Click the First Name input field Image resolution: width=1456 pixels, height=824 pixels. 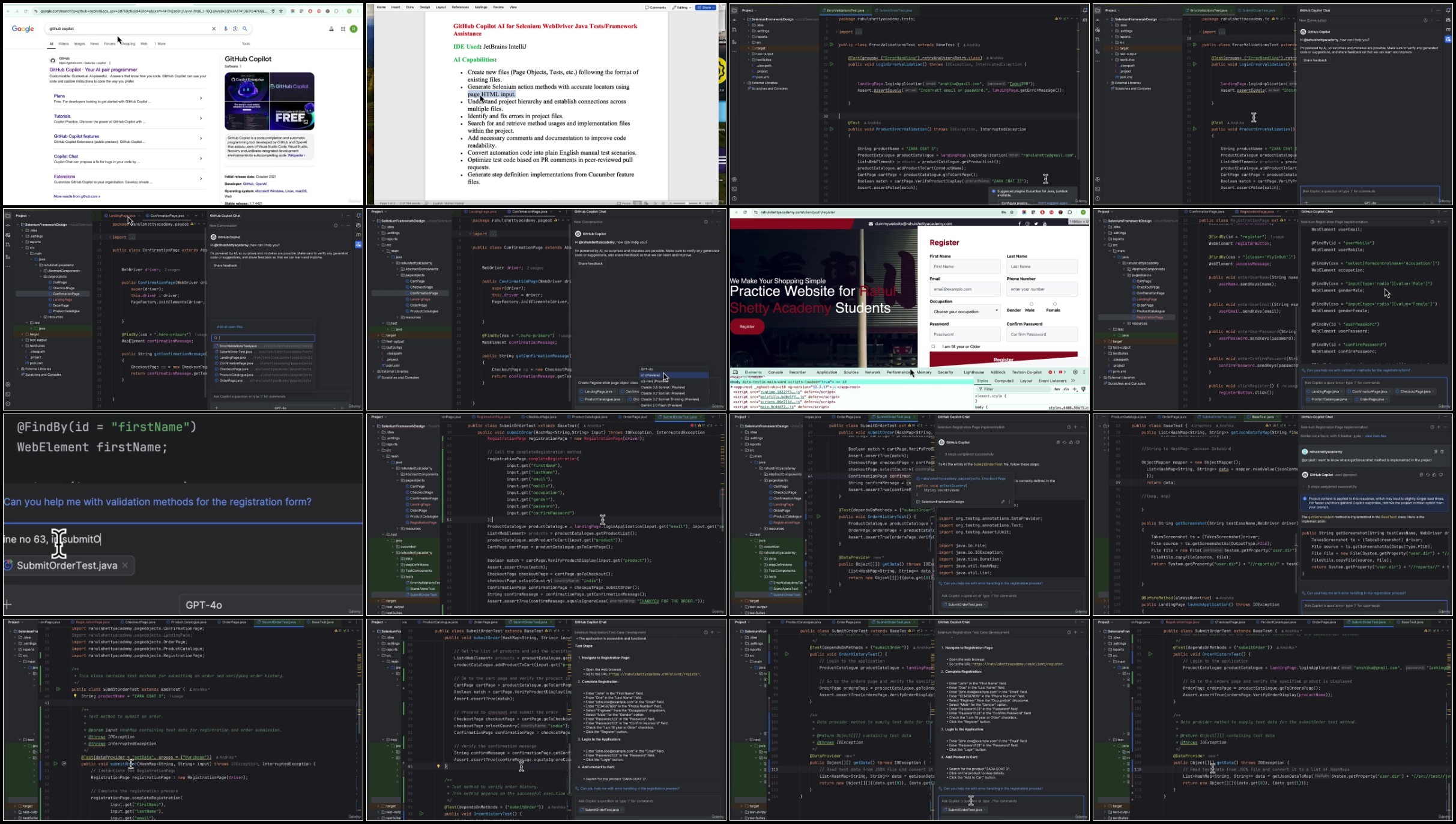[965, 266]
